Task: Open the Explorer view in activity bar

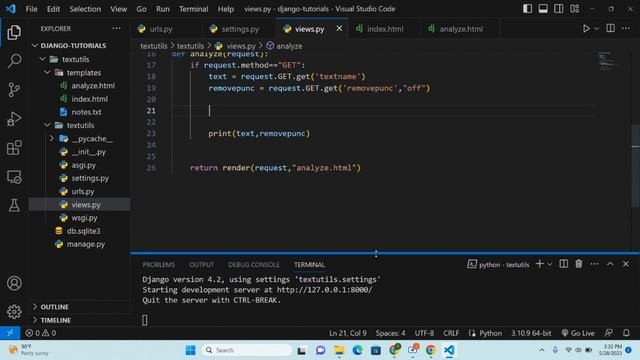Action: (x=14, y=32)
